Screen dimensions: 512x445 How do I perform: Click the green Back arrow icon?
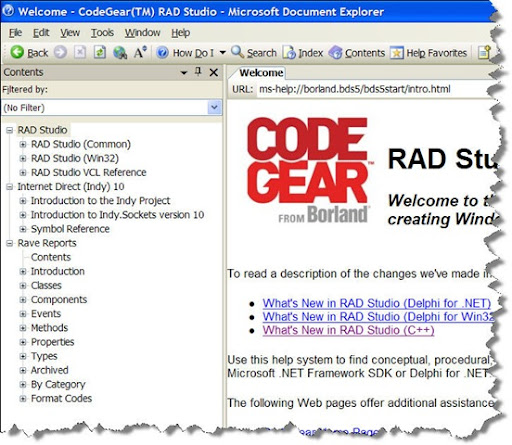click(17, 52)
